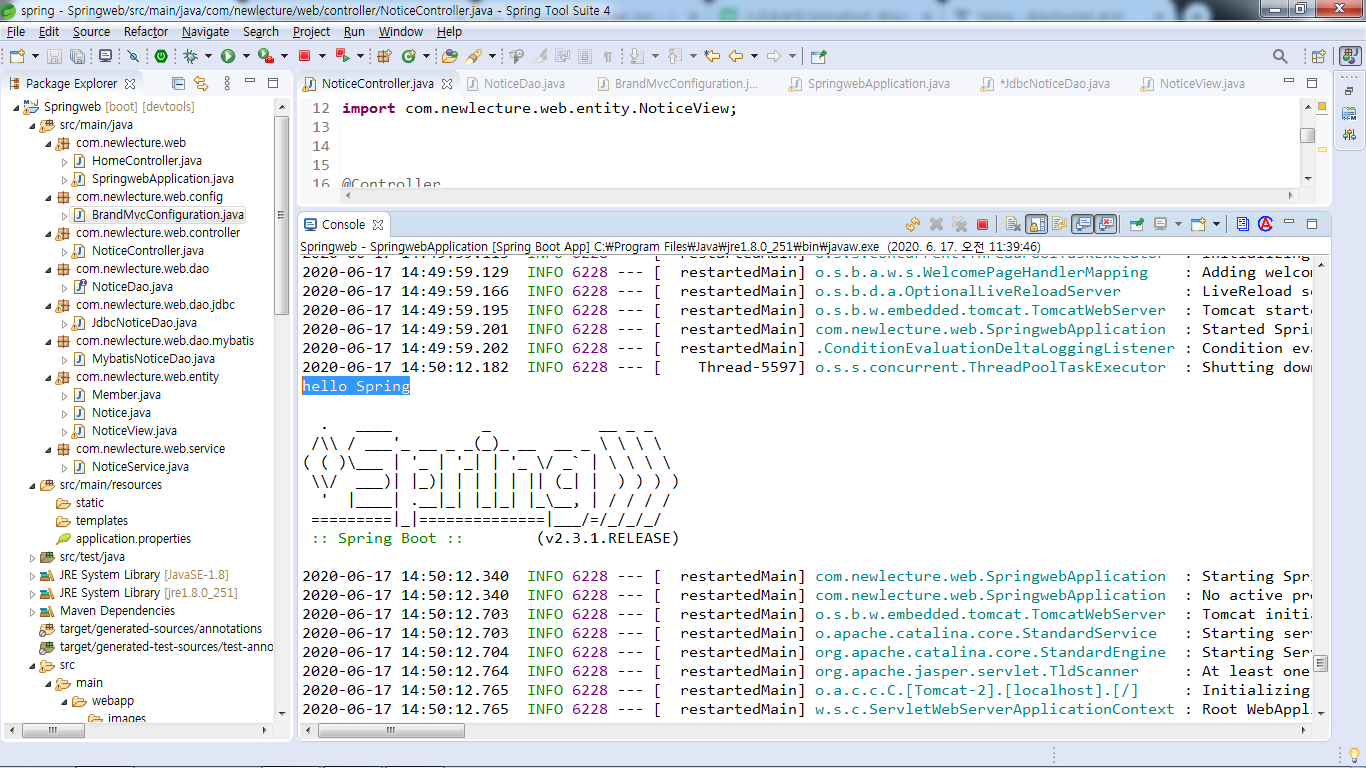The width and height of the screenshot is (1366, 768).
Task: Toggle Show Console on standard output change
Action: tap(1082, 225)
